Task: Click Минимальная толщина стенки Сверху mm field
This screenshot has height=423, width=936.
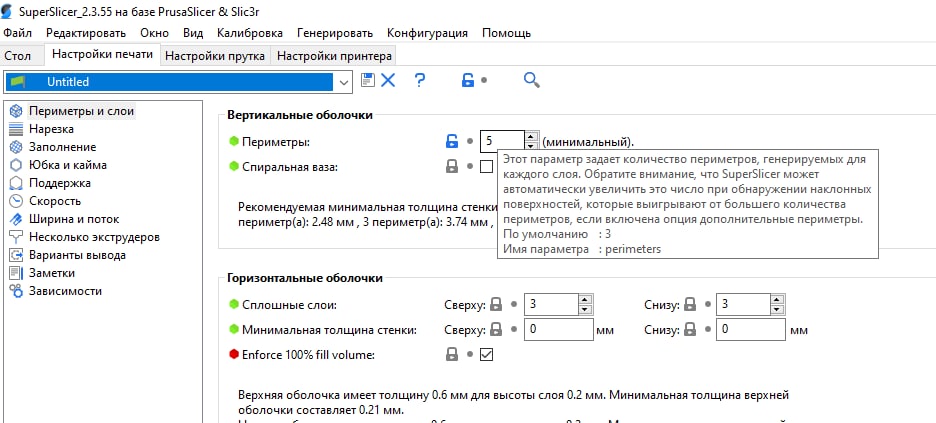Action: click(559, 329)
